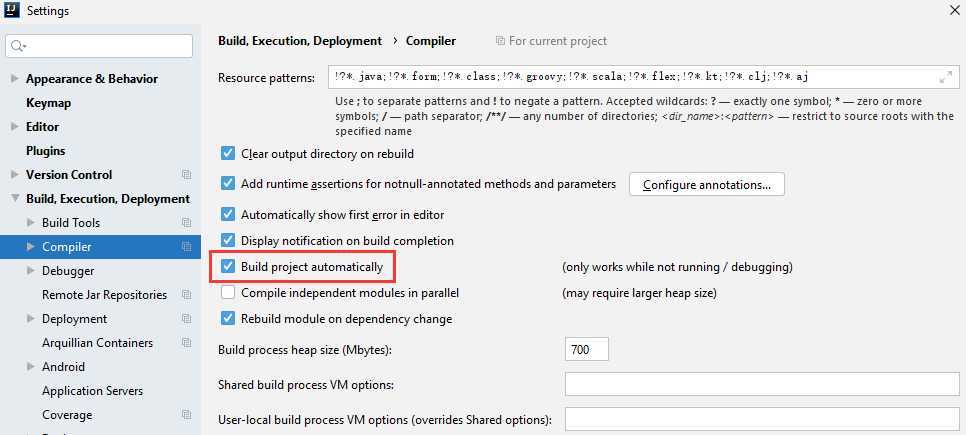
Task: Disable Build project automatically checkbox
Action: point(228,268)
